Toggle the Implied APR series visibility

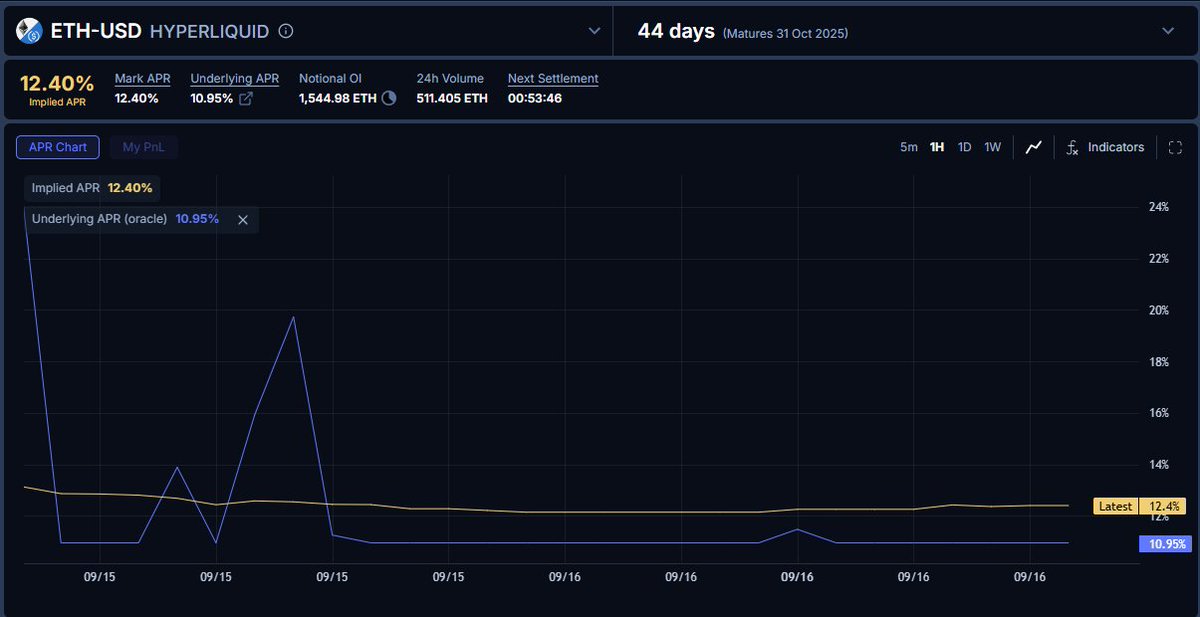point(91,188)
